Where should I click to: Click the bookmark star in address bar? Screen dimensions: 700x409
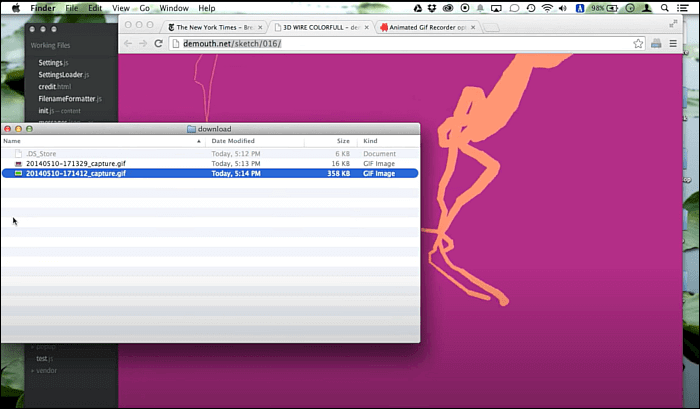pos(638,44)
